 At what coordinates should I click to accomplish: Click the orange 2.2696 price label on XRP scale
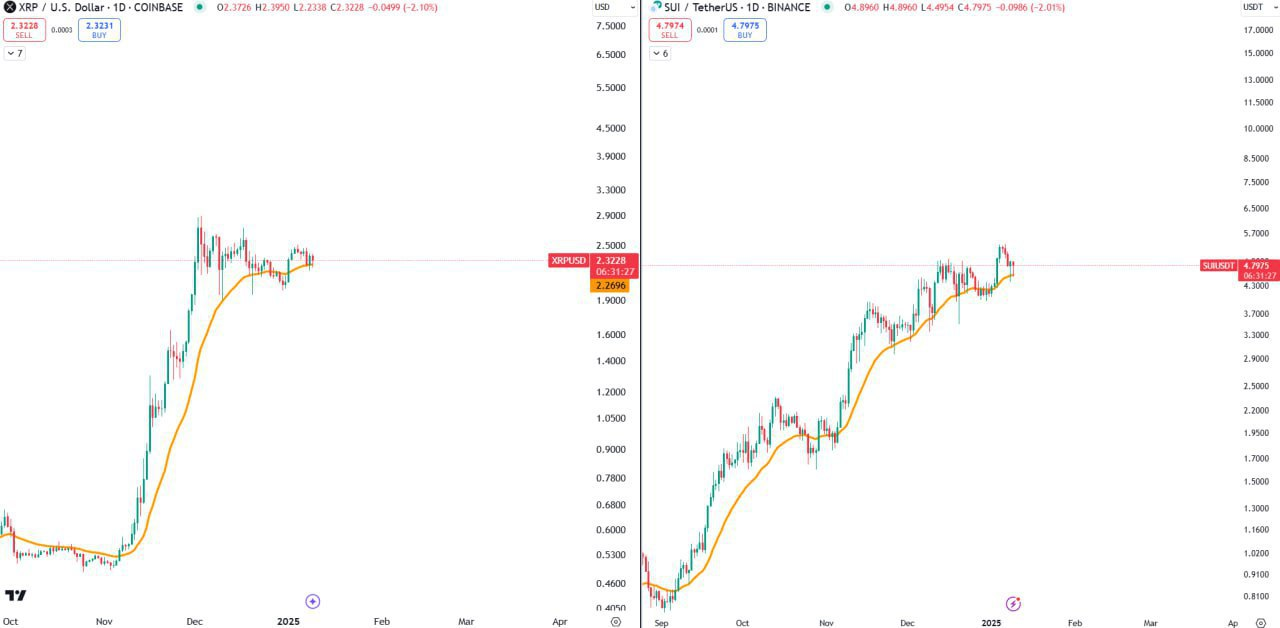pyautogui.click(x=610, y=285)
